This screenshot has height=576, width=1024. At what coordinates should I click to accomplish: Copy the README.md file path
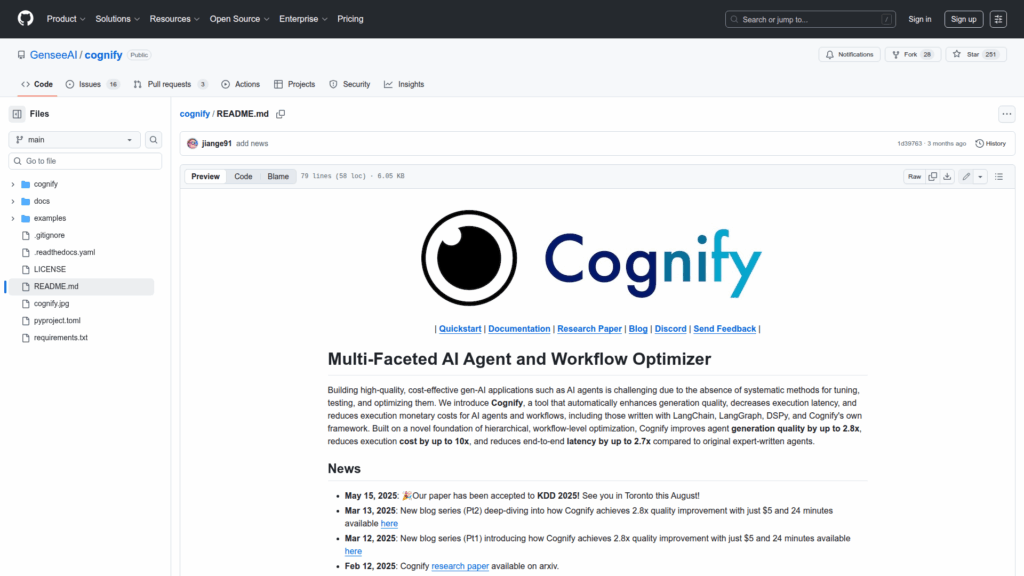click(281, 114)
